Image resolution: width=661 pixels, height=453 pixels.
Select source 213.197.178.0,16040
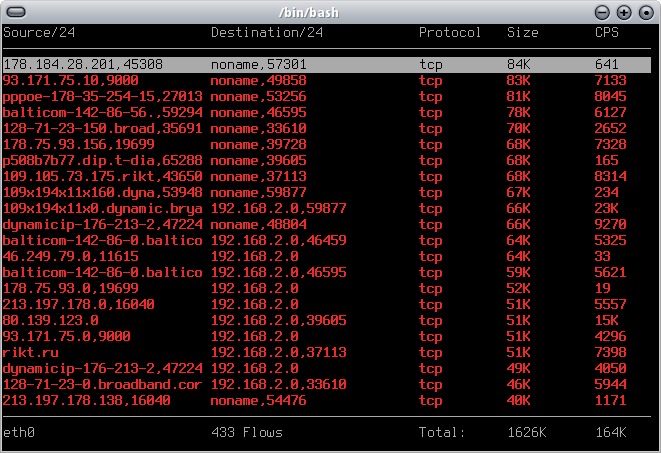tap(78, 305)
